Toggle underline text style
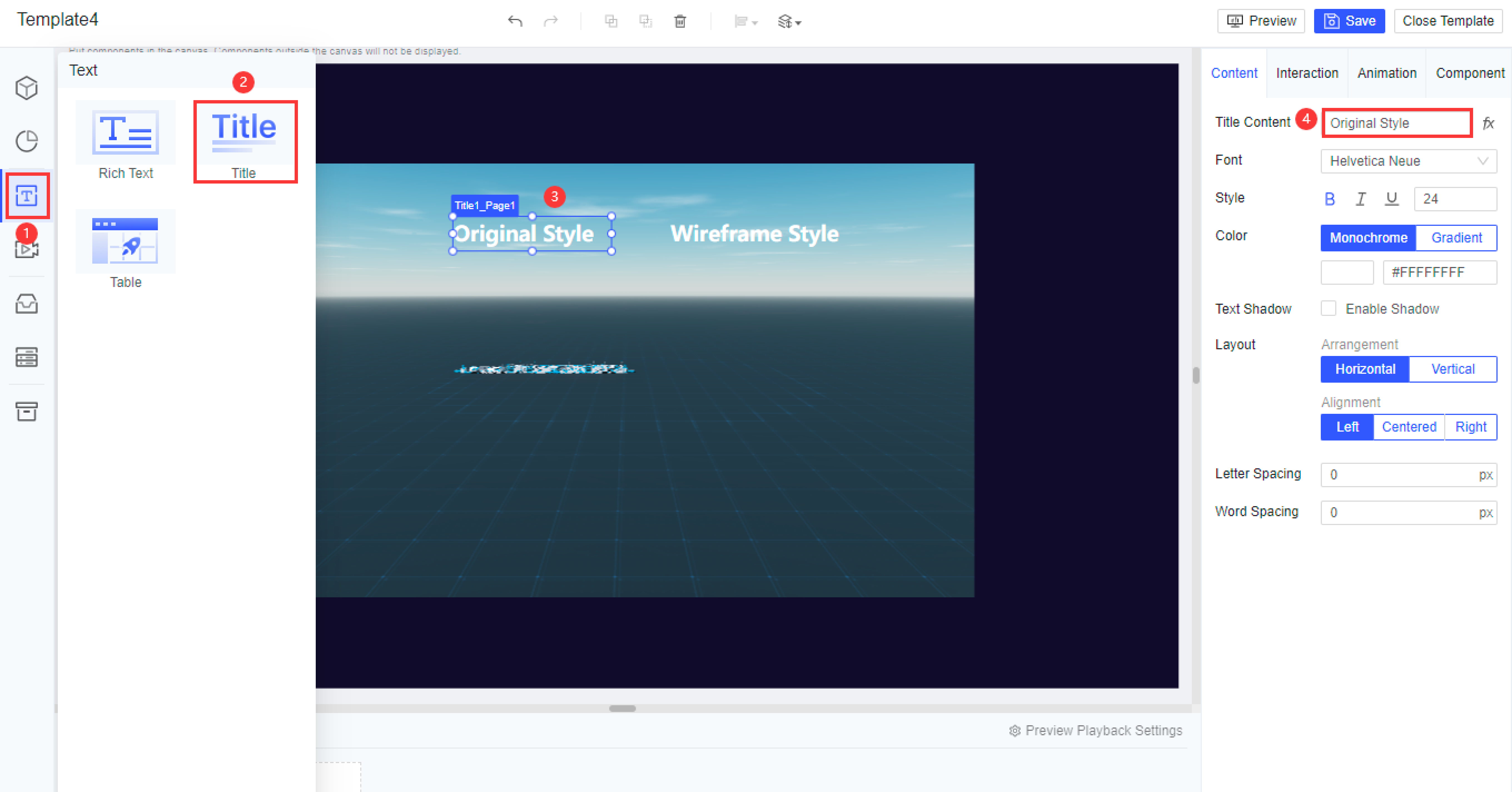 [x=1391, y=199]
